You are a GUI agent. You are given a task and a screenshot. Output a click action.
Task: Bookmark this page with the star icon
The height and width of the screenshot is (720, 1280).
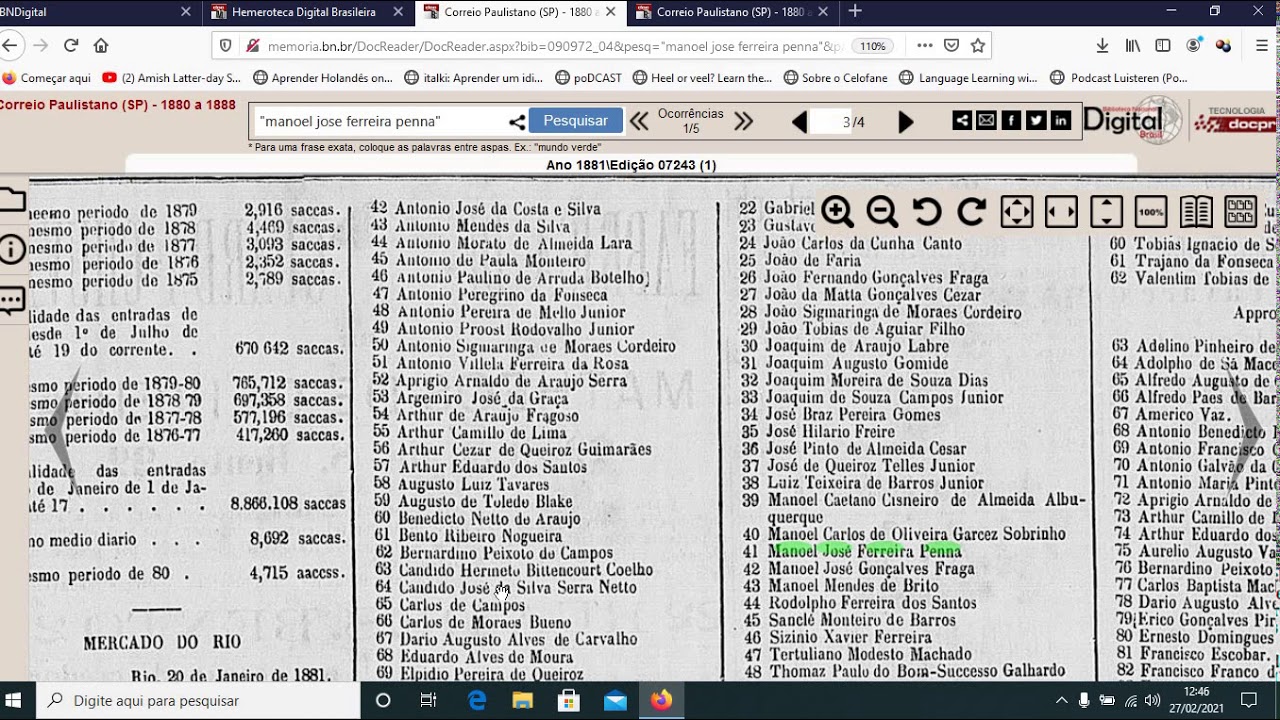978,45
